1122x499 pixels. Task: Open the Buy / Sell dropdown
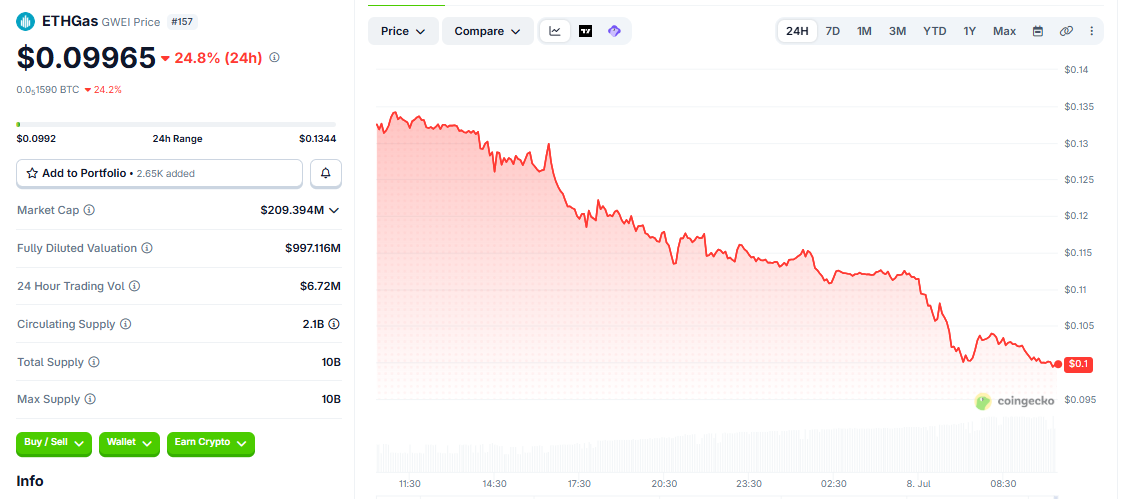[54, 443]
